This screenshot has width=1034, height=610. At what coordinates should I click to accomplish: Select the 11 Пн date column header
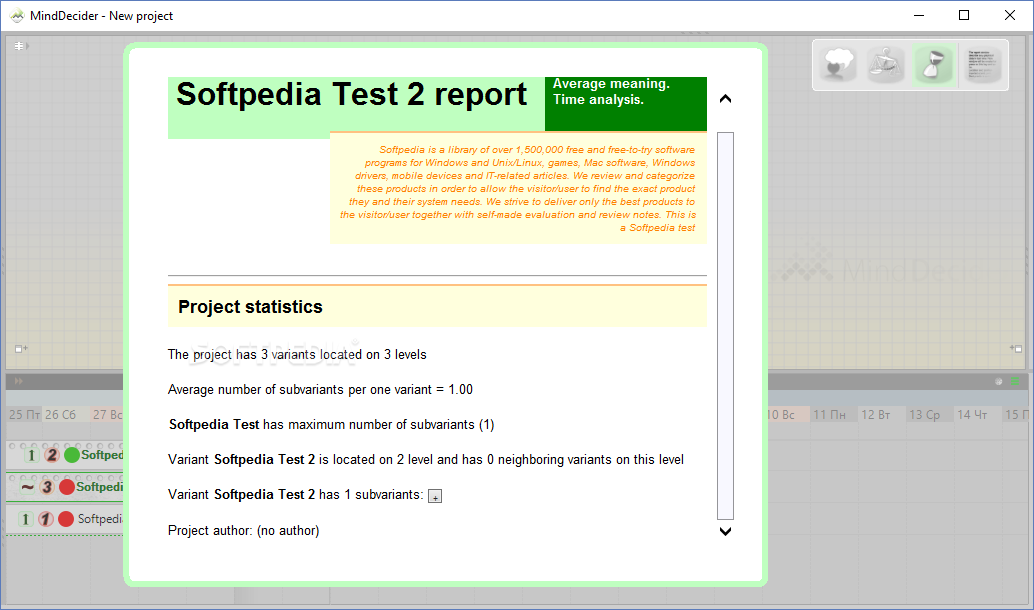pos(830,415)
